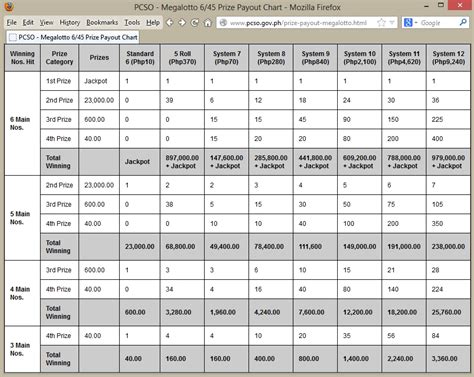Click the Firefox logo icon
The height and width of the screenshot is (377, 474).
click(9, 7)
